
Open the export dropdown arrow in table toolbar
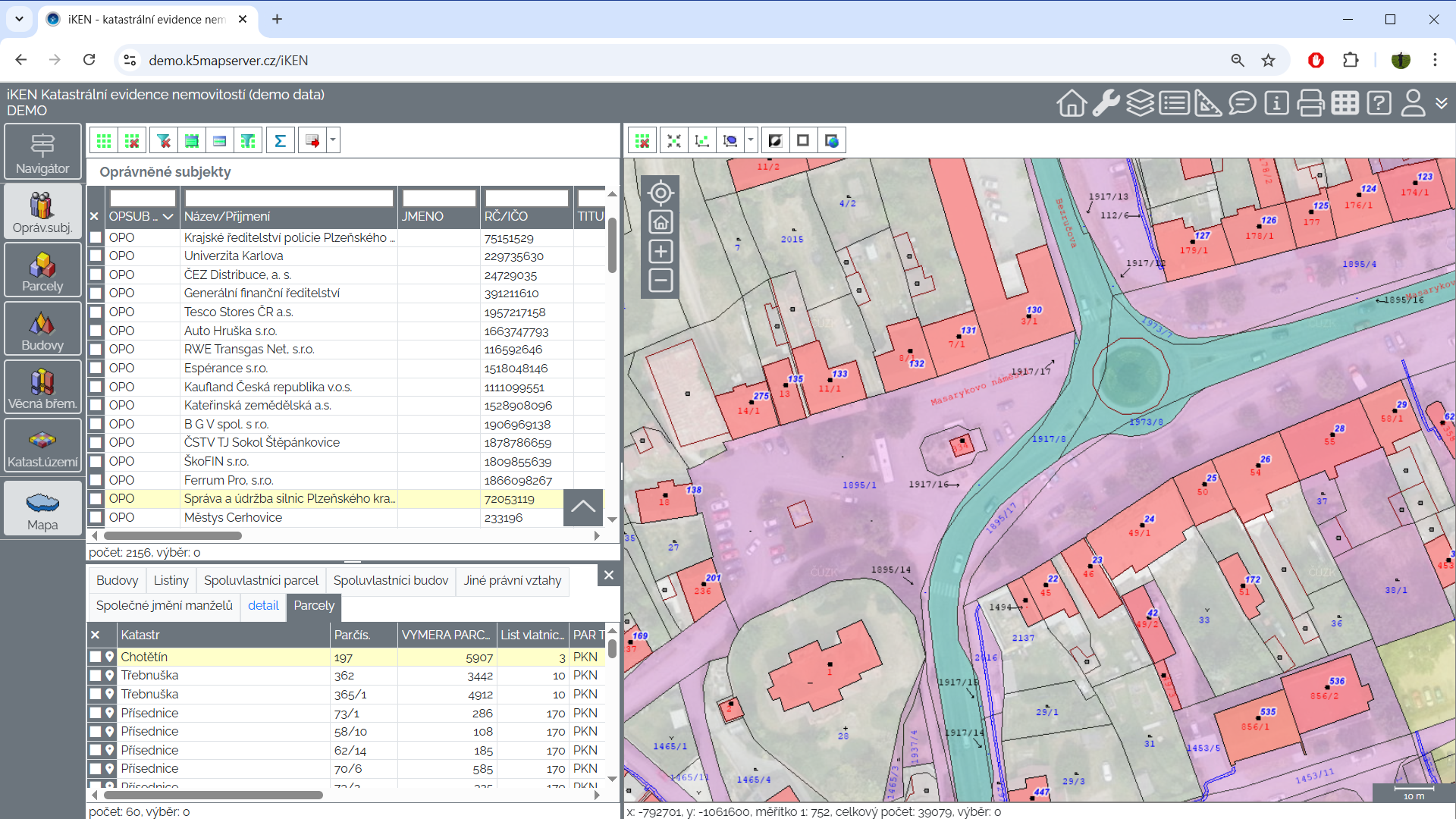[x=333, y=140]
